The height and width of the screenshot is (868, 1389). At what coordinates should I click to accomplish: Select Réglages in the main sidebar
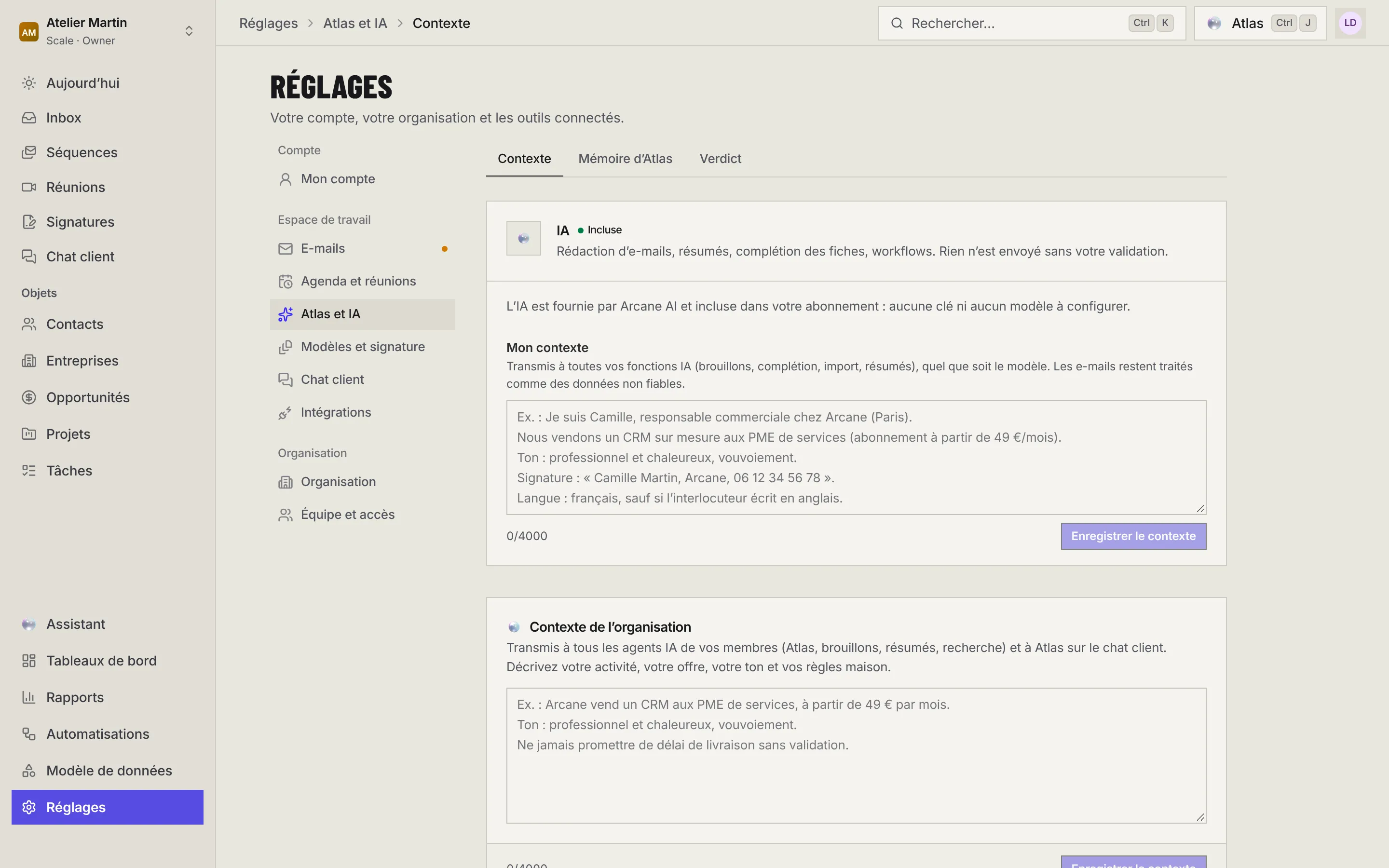tap(108, 807)
